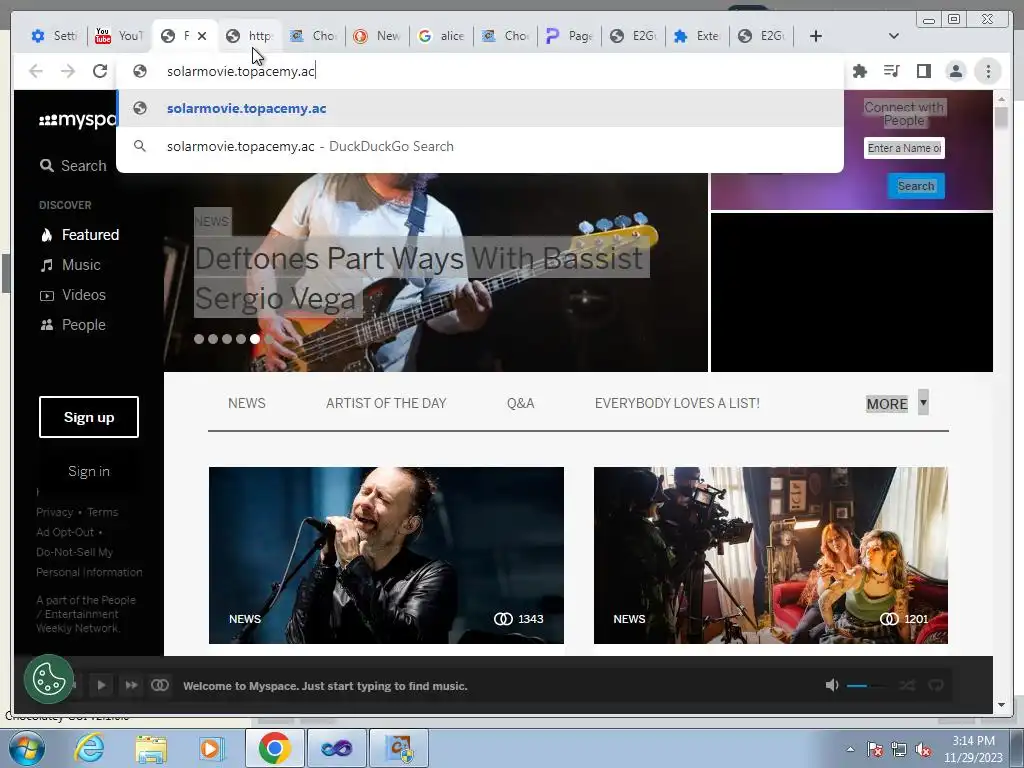Open the Chrome profile avatar icon
Screen dimensions: 1024x768
[x=955, y=71]
